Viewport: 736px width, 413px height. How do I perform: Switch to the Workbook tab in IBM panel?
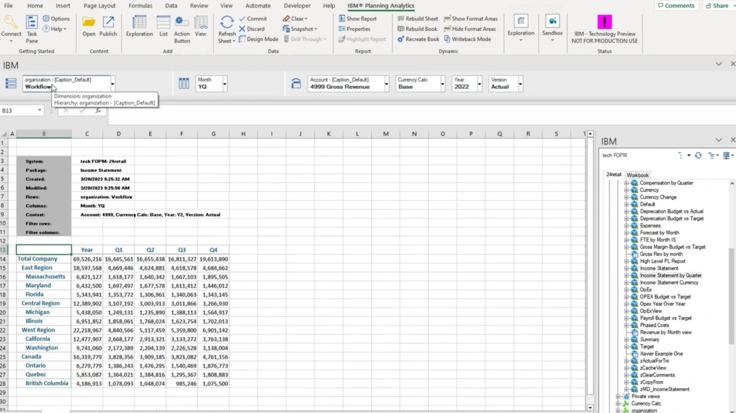point(637,175)
